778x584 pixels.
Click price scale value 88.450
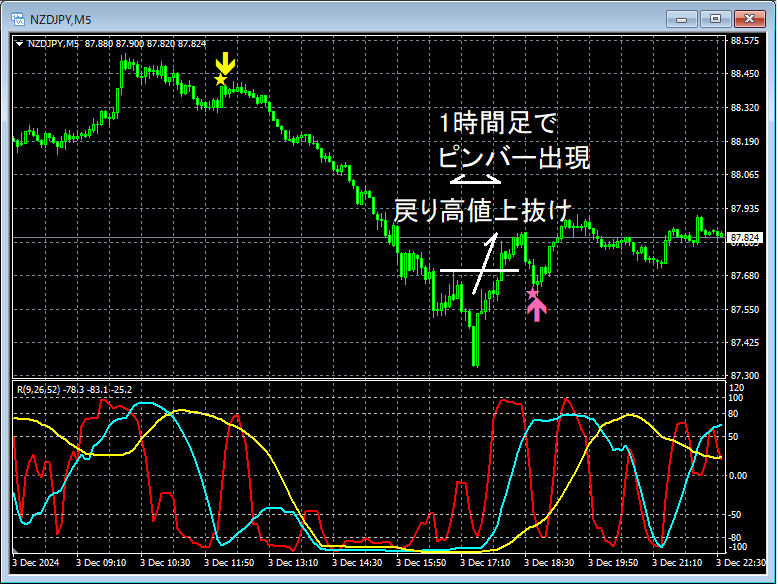[745, 74]
